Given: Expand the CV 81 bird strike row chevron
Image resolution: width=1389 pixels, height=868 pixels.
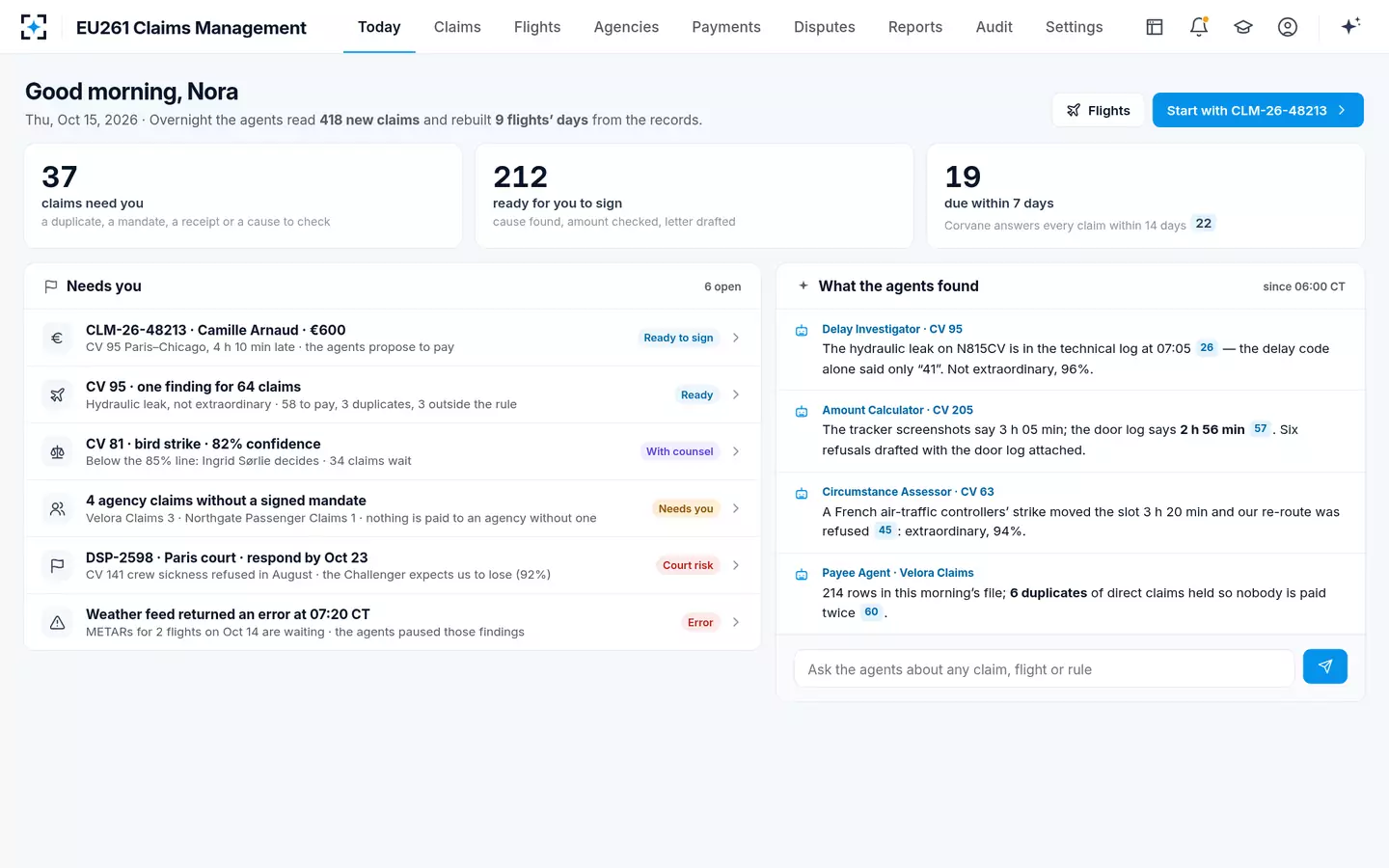Looking at the screenshot, I should [736, 451].
